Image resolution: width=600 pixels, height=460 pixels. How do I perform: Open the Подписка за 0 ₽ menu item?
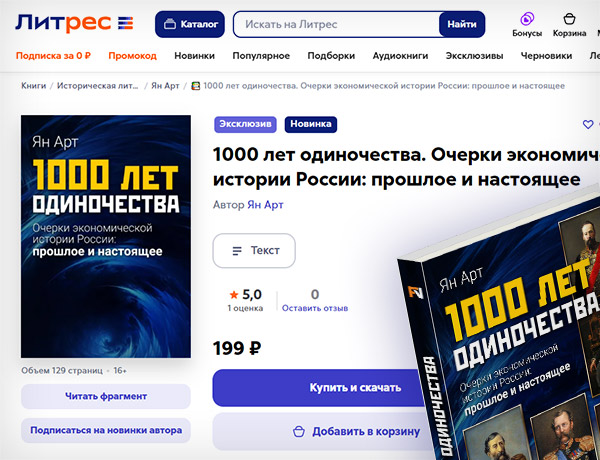[x=53, y=56]
